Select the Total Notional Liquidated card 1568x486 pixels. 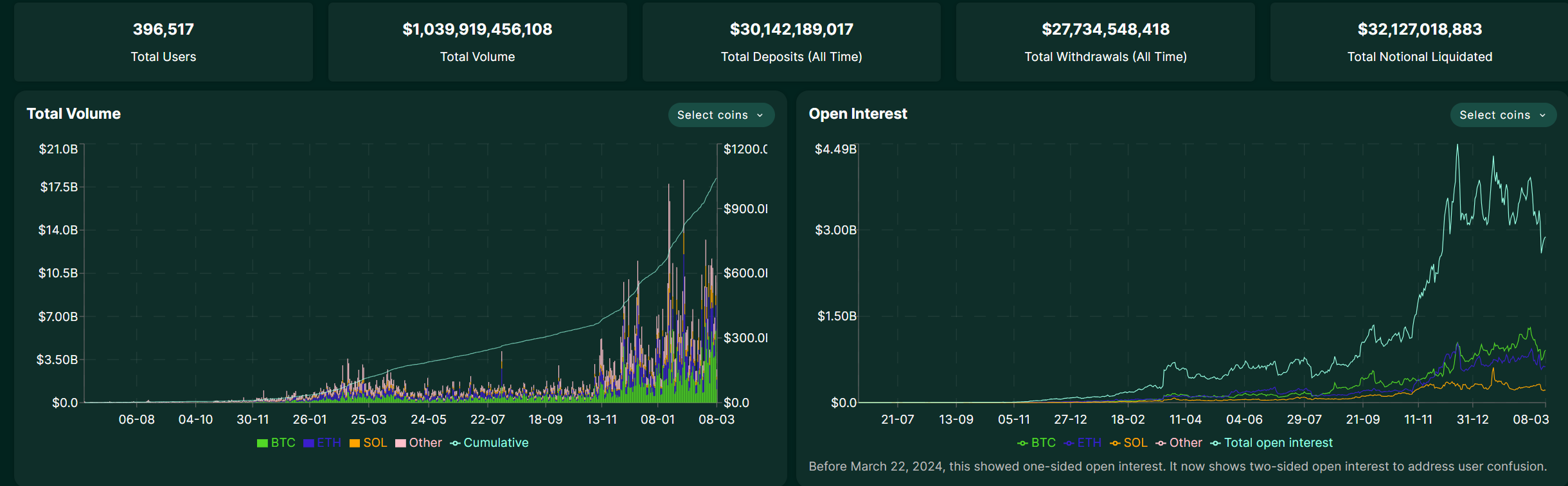coord(1419,42)
